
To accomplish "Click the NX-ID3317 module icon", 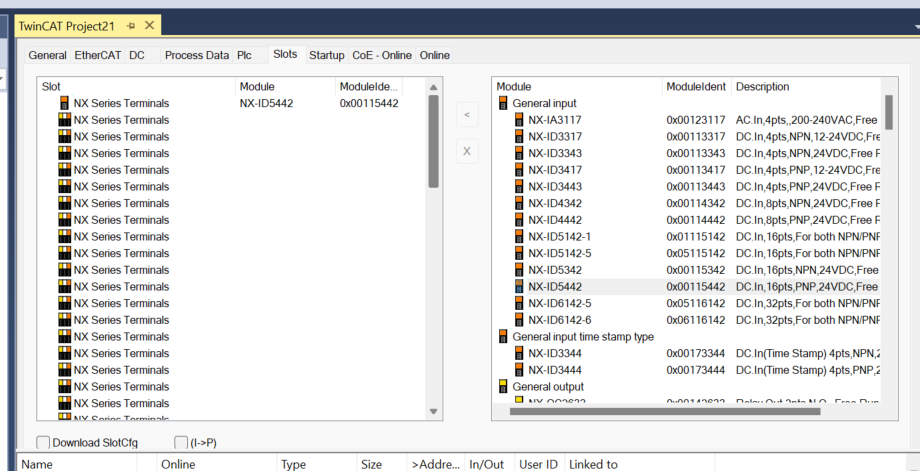I will click(519, 137).
